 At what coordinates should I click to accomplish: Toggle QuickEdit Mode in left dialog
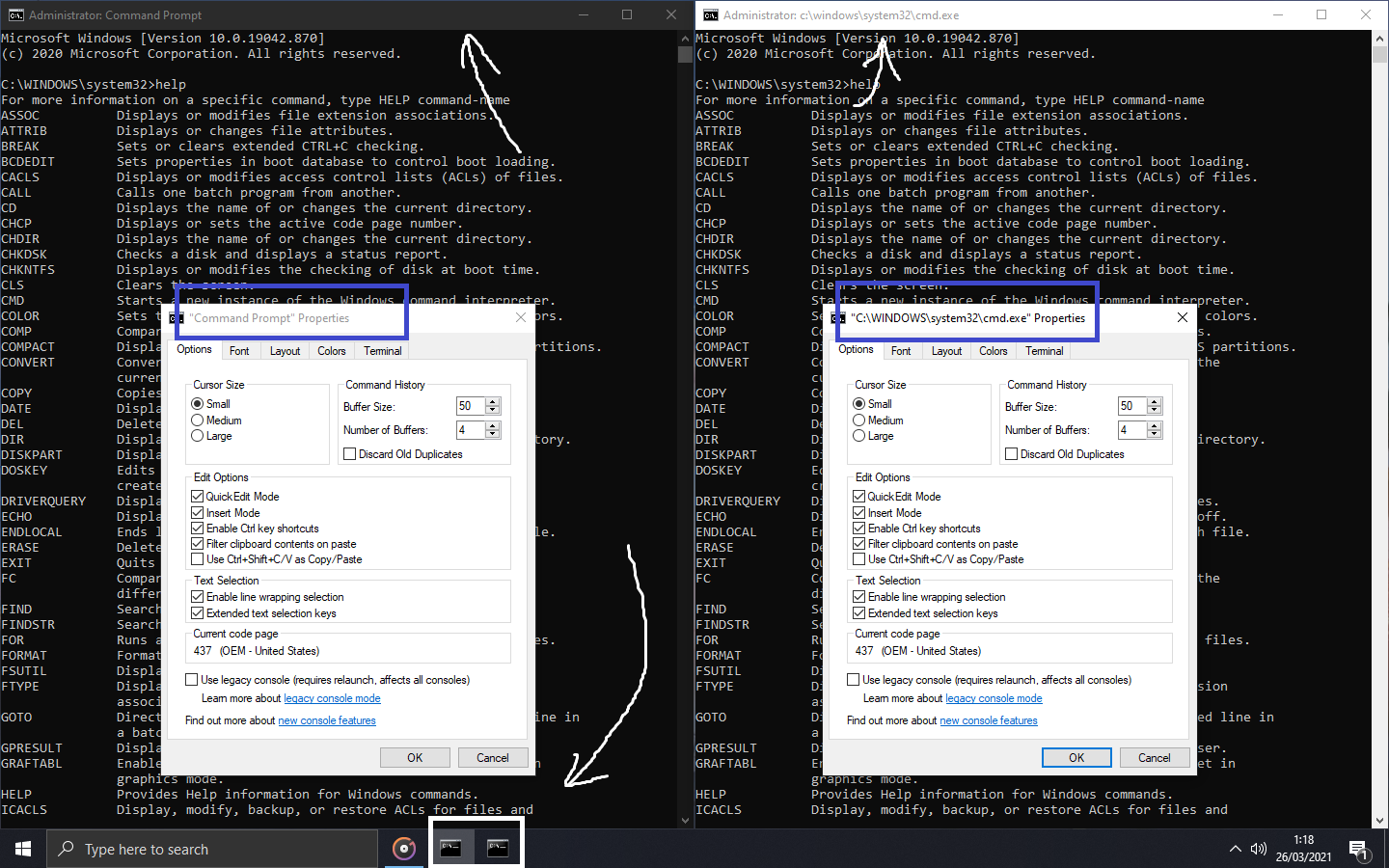point(198,497)
